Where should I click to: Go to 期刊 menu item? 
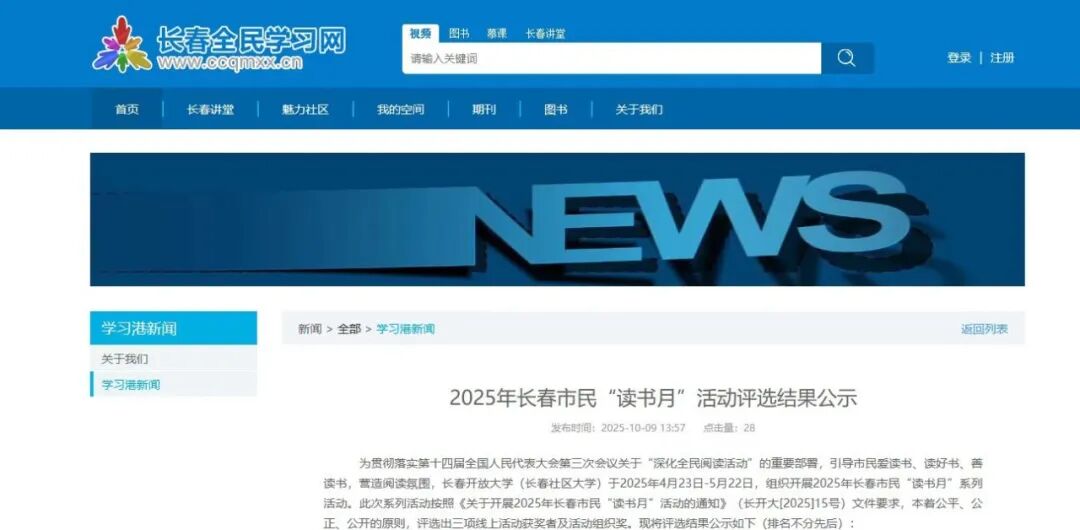484,109
